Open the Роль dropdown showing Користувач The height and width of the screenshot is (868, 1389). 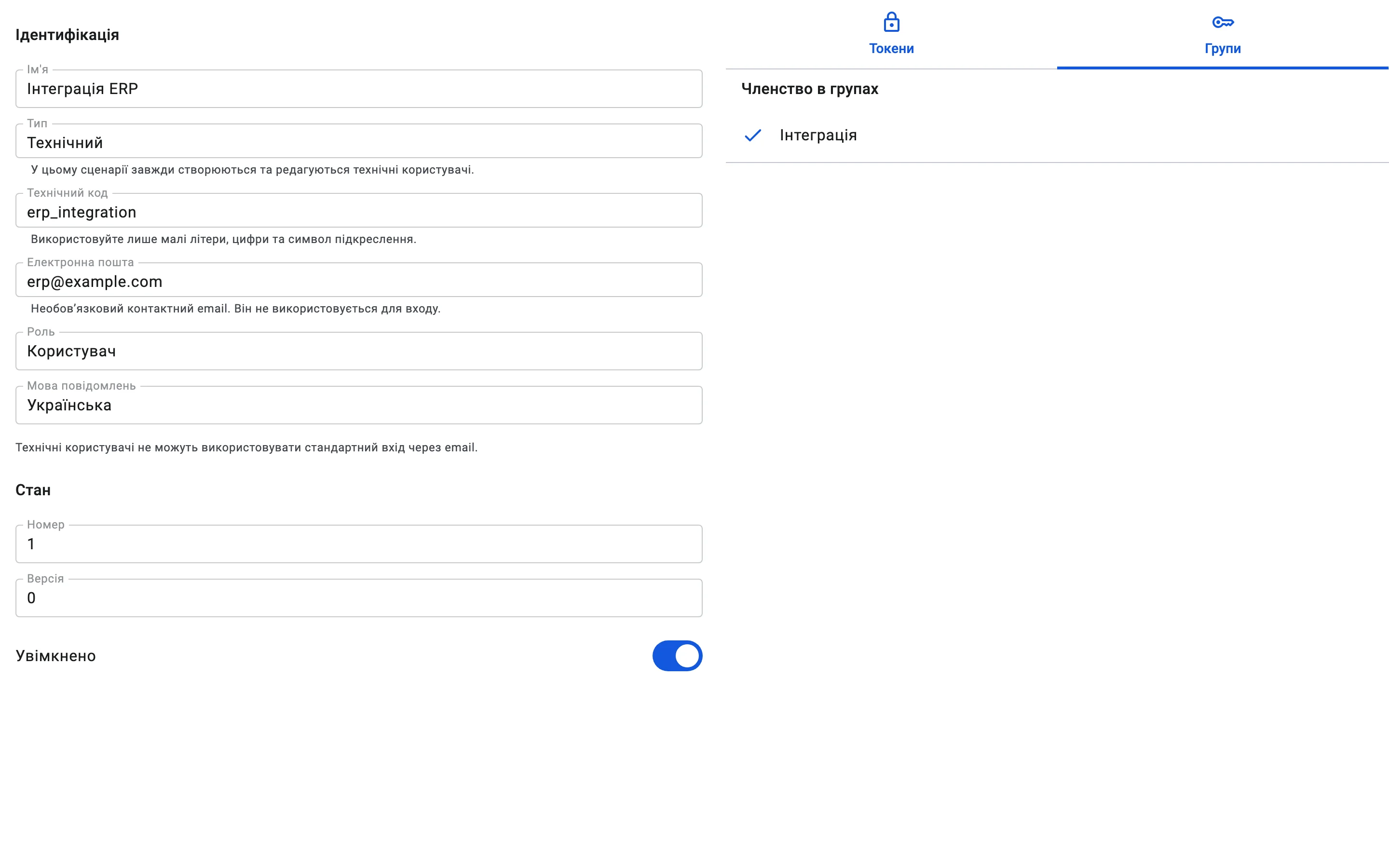click(x=359, y=351)
